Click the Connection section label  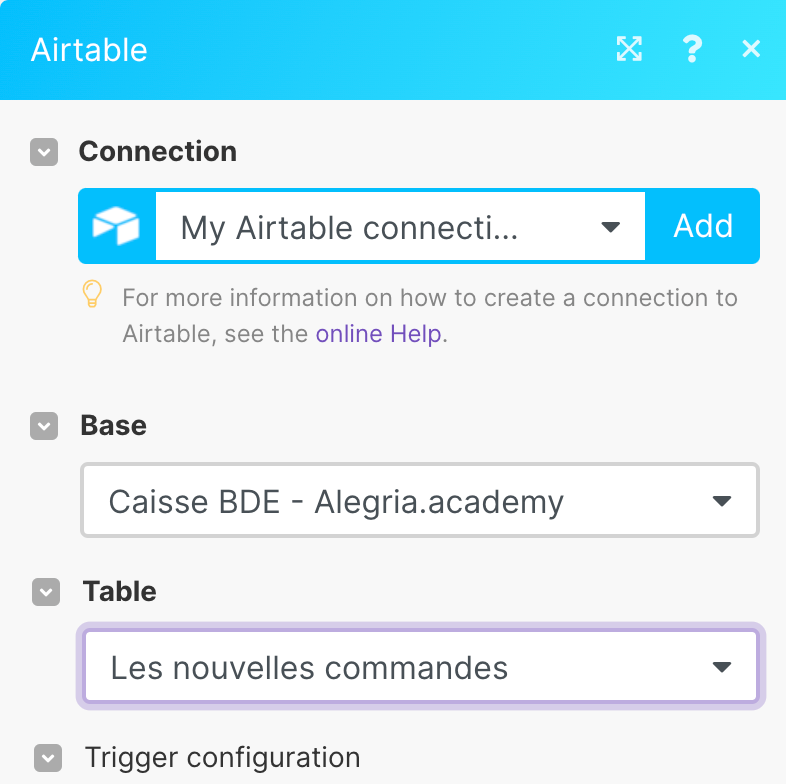[158, 151]
